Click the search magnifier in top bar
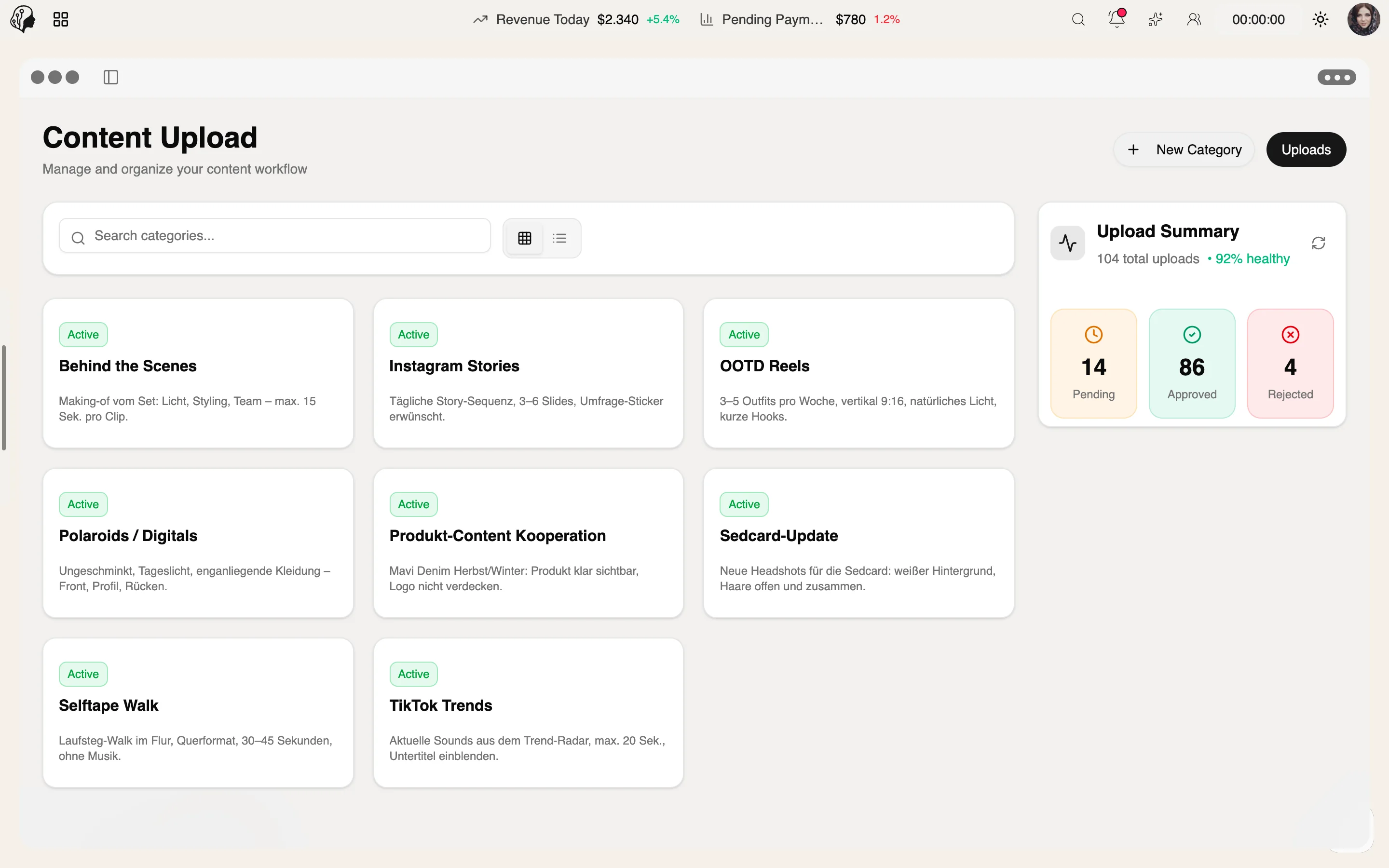The width and height of the screenshot is (1389, 868). (1078, 19)
